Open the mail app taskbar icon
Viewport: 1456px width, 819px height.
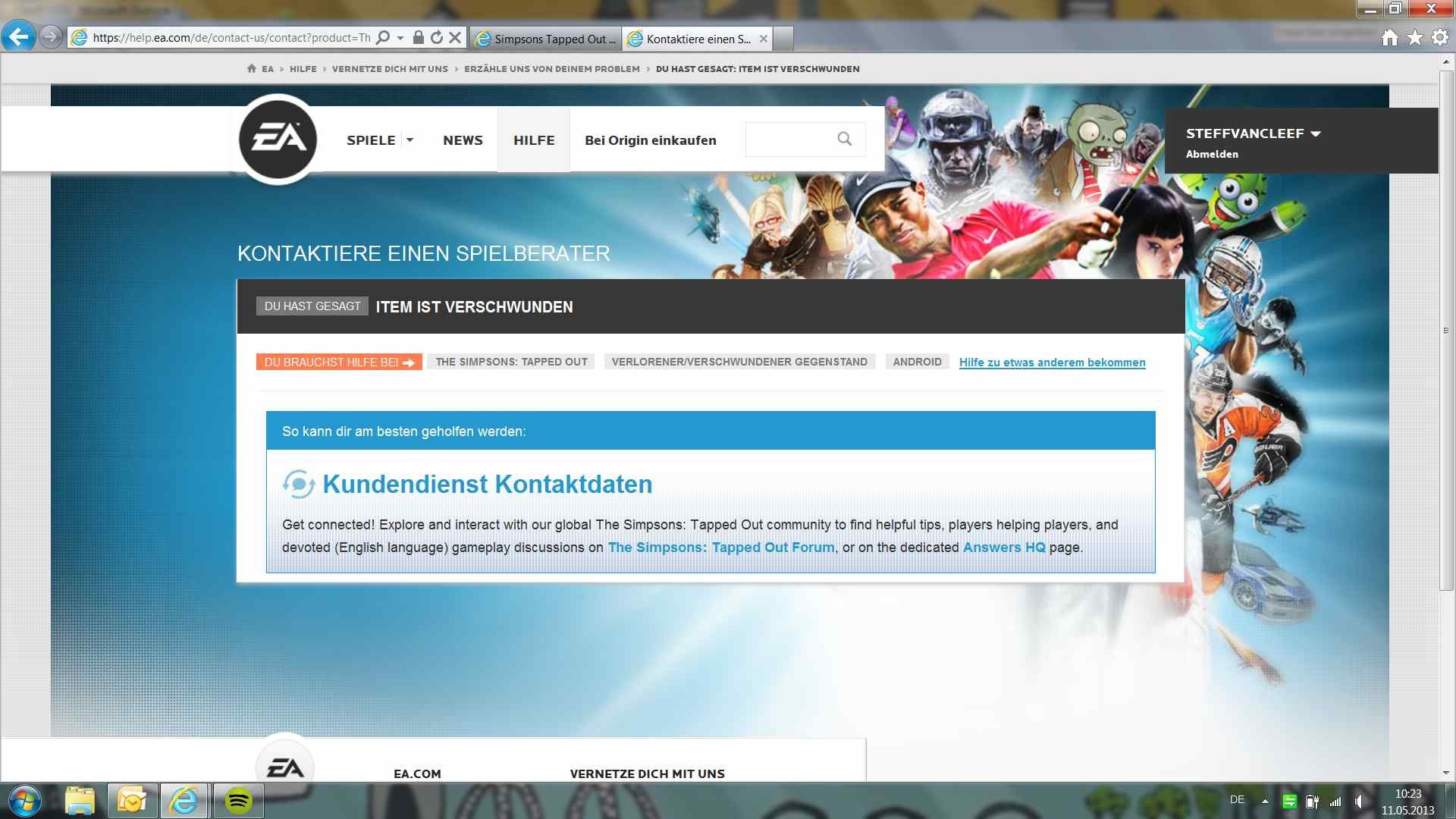click(131, 802)
